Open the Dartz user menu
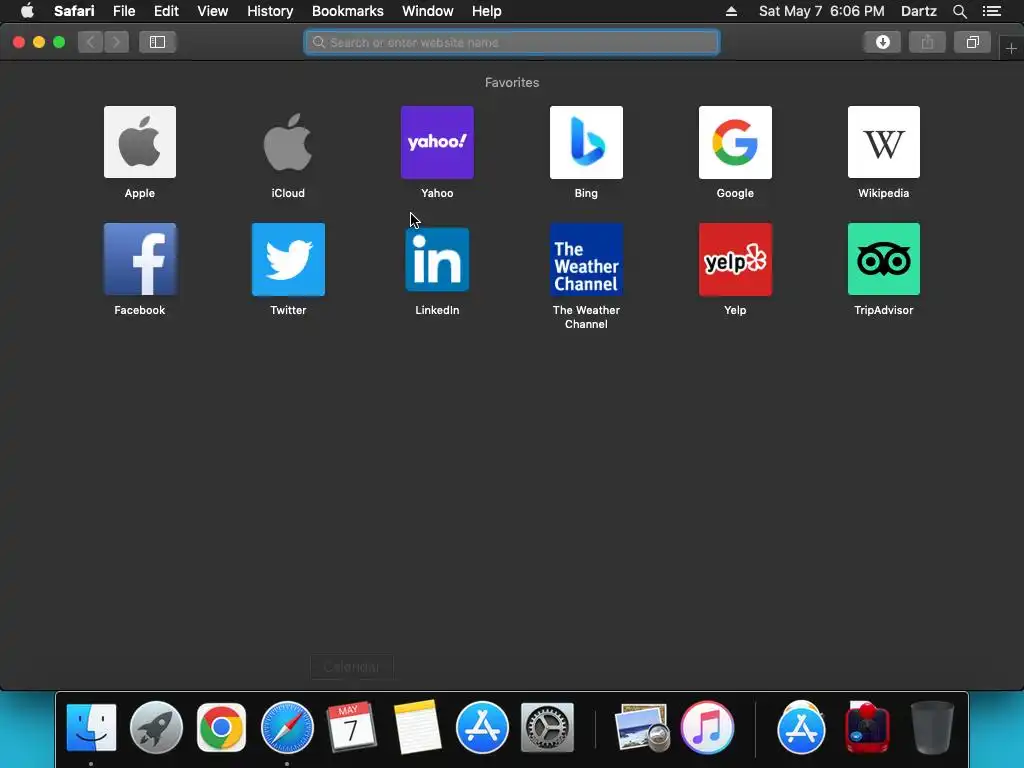Viewport: 1024px width, 768px height. coord(918,11)
